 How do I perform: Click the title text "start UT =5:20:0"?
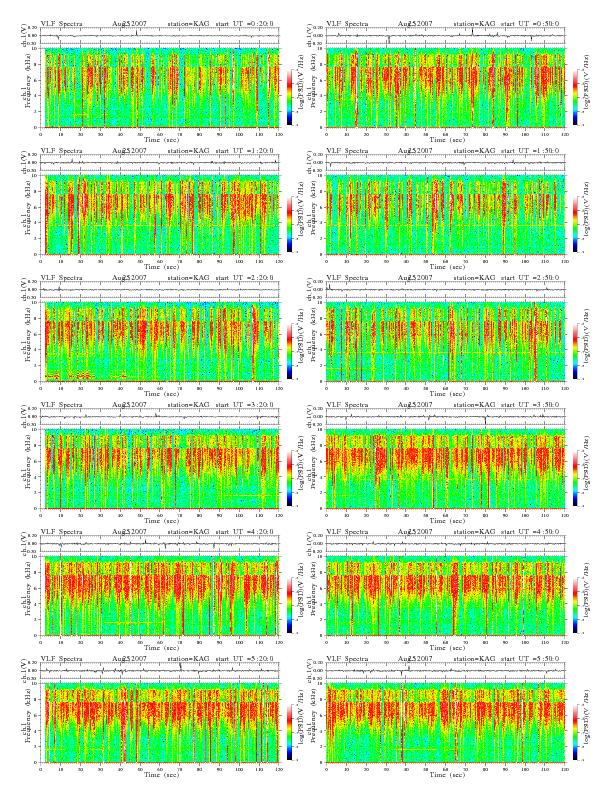(244, 659)
